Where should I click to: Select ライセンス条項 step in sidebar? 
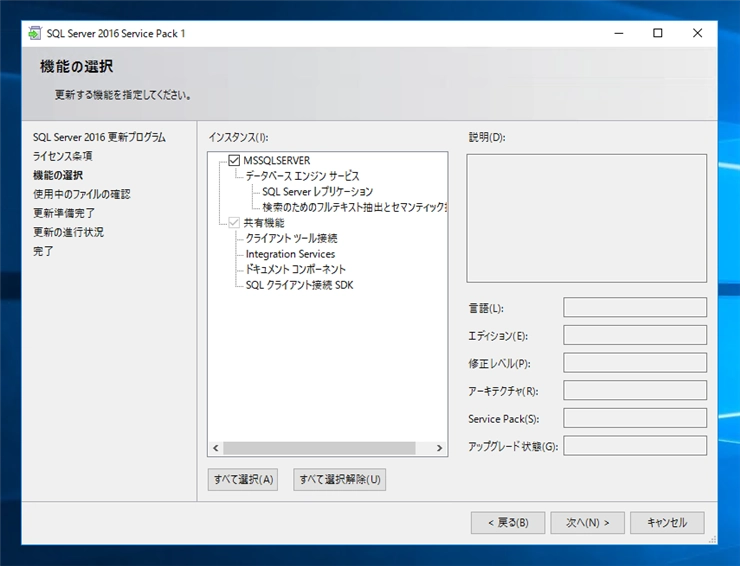(62, 156)
